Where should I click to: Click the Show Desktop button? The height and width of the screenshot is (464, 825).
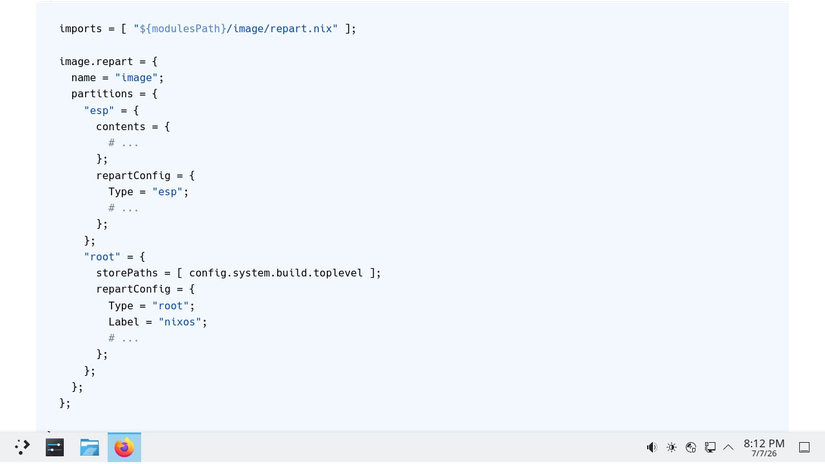pos(804,448)
